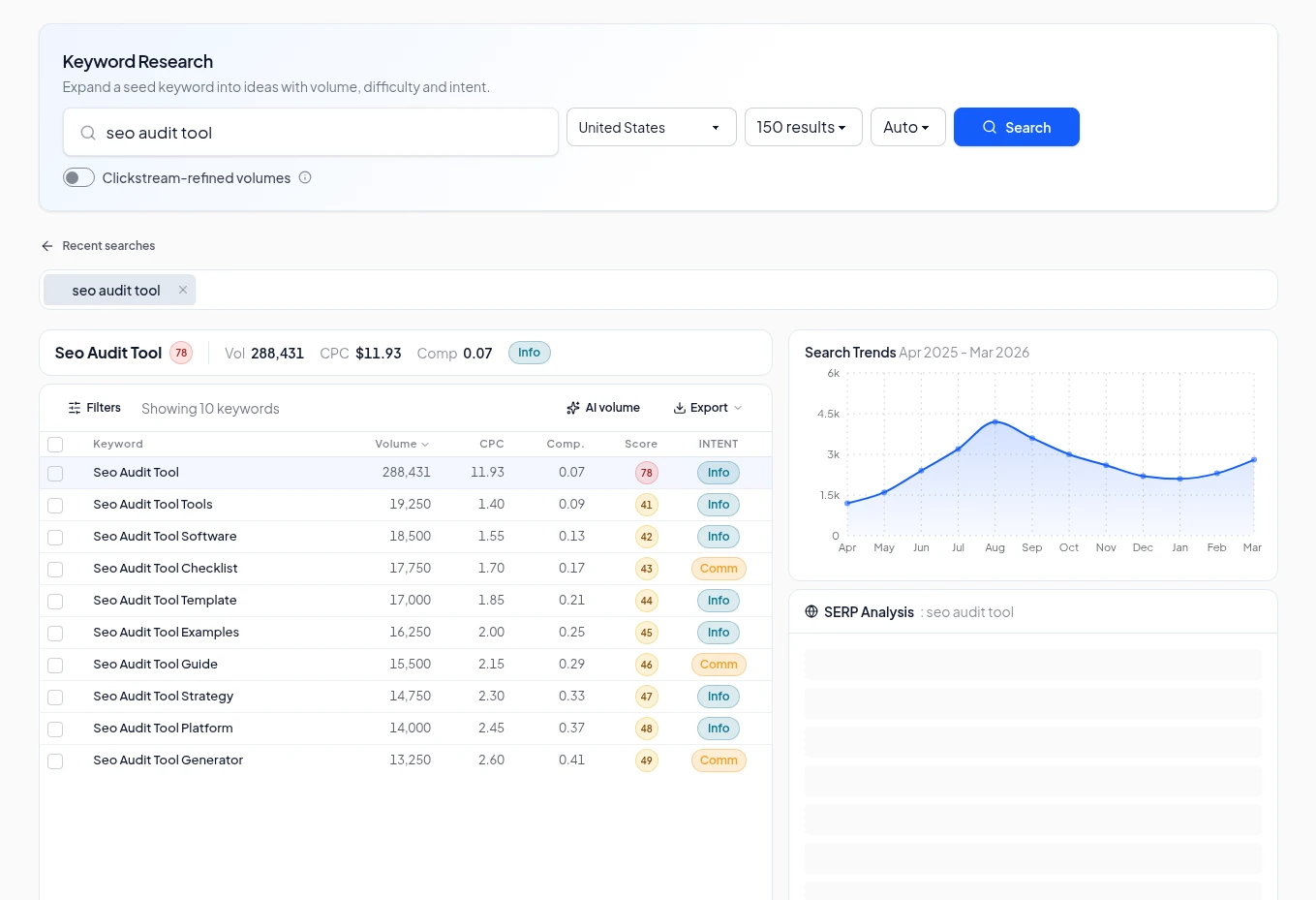
Task: Open the Auto mode dropdown
Action: coord(907,127)
